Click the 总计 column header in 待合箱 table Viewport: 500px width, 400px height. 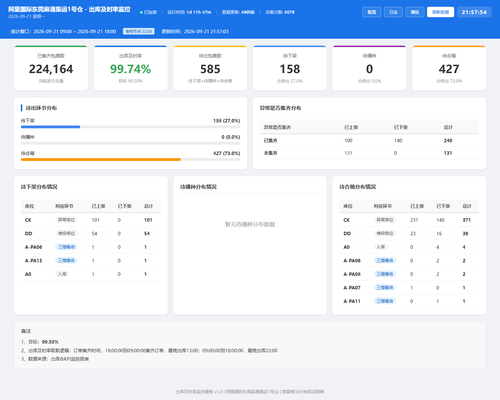pos(467,206)
